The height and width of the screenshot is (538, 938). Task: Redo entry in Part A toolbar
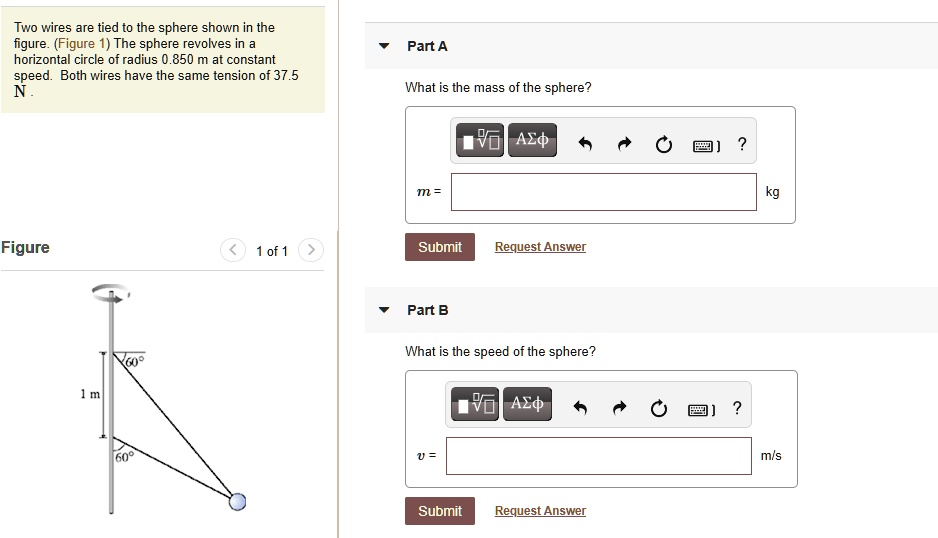click(625, 145)
